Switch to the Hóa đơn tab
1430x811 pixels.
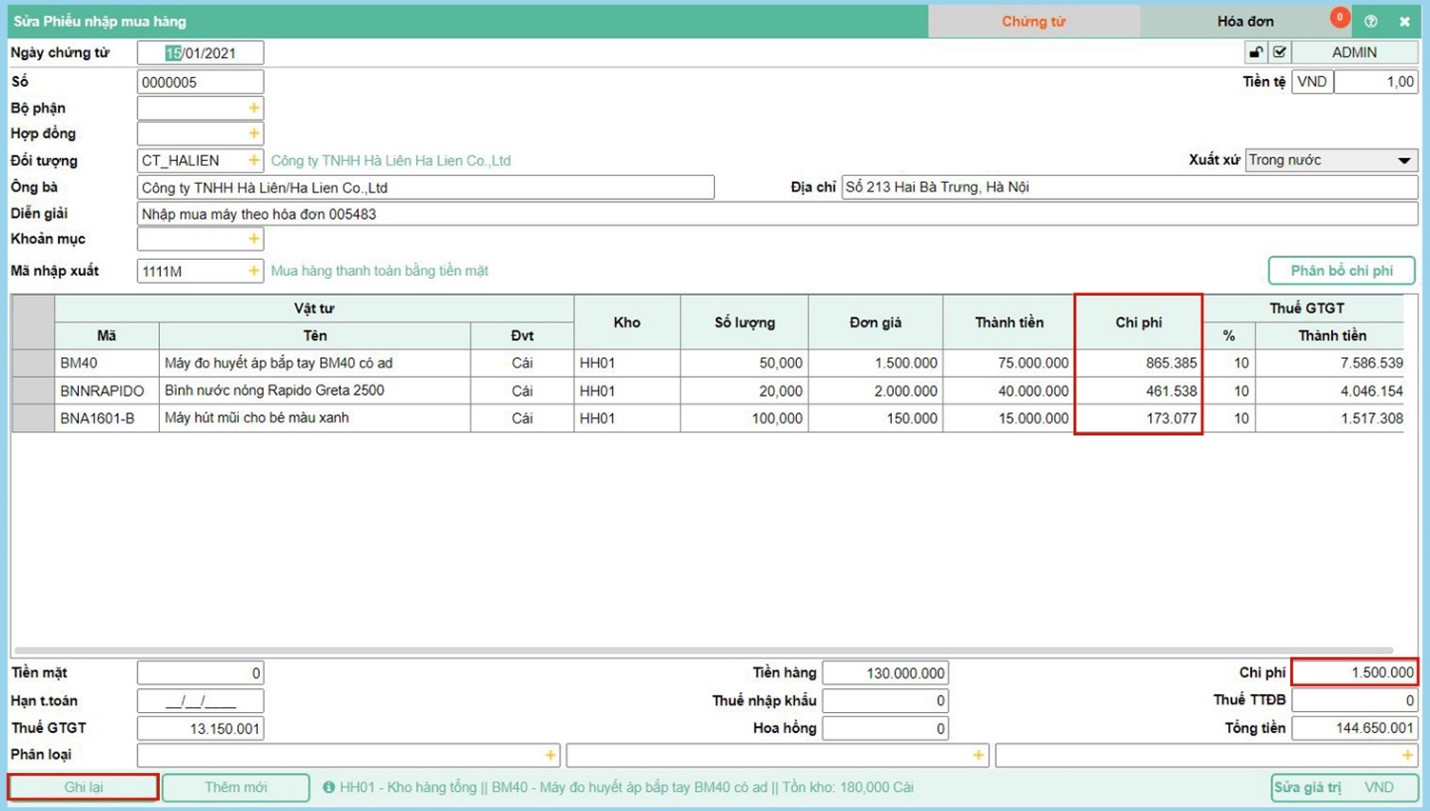1245,21
